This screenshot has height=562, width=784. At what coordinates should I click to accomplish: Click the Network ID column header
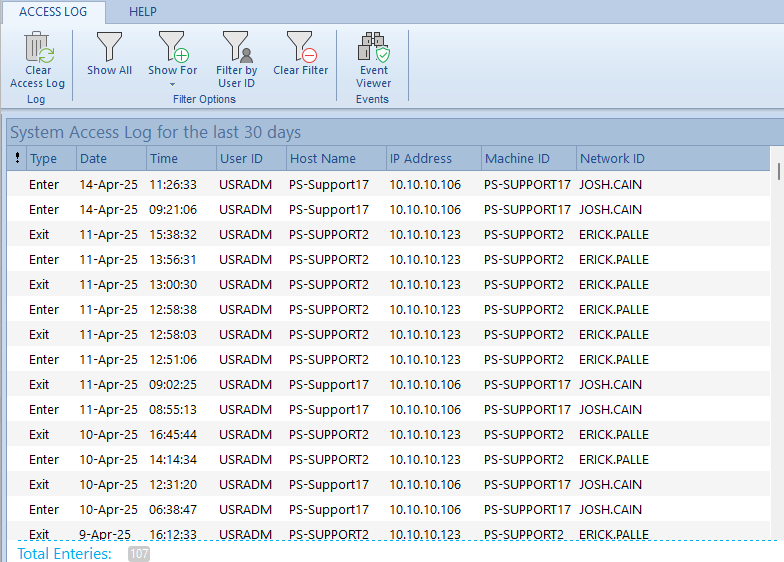click(x=612, y=158)
